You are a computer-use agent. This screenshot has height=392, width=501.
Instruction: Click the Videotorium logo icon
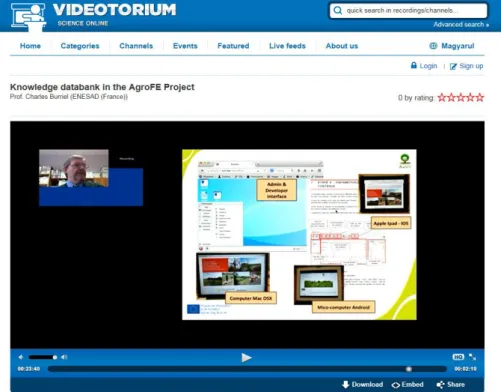point(29,17)
